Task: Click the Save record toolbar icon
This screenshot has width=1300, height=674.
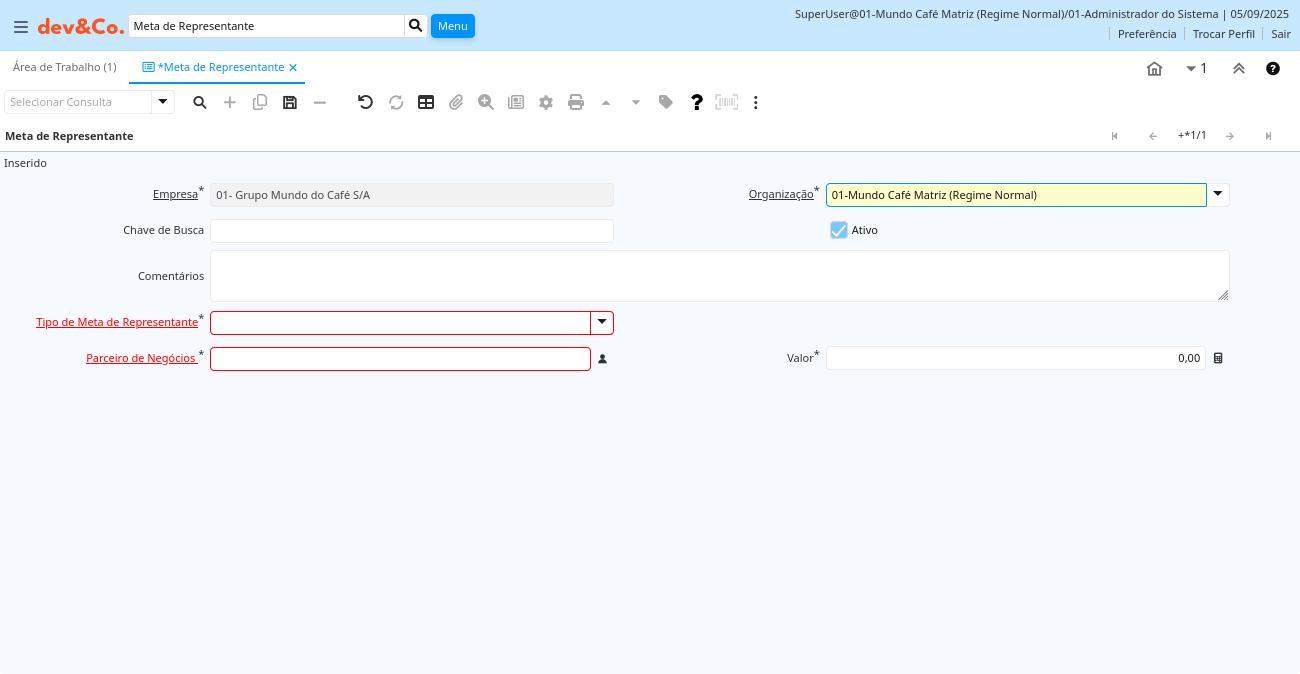Action: [x=290, y=102]
